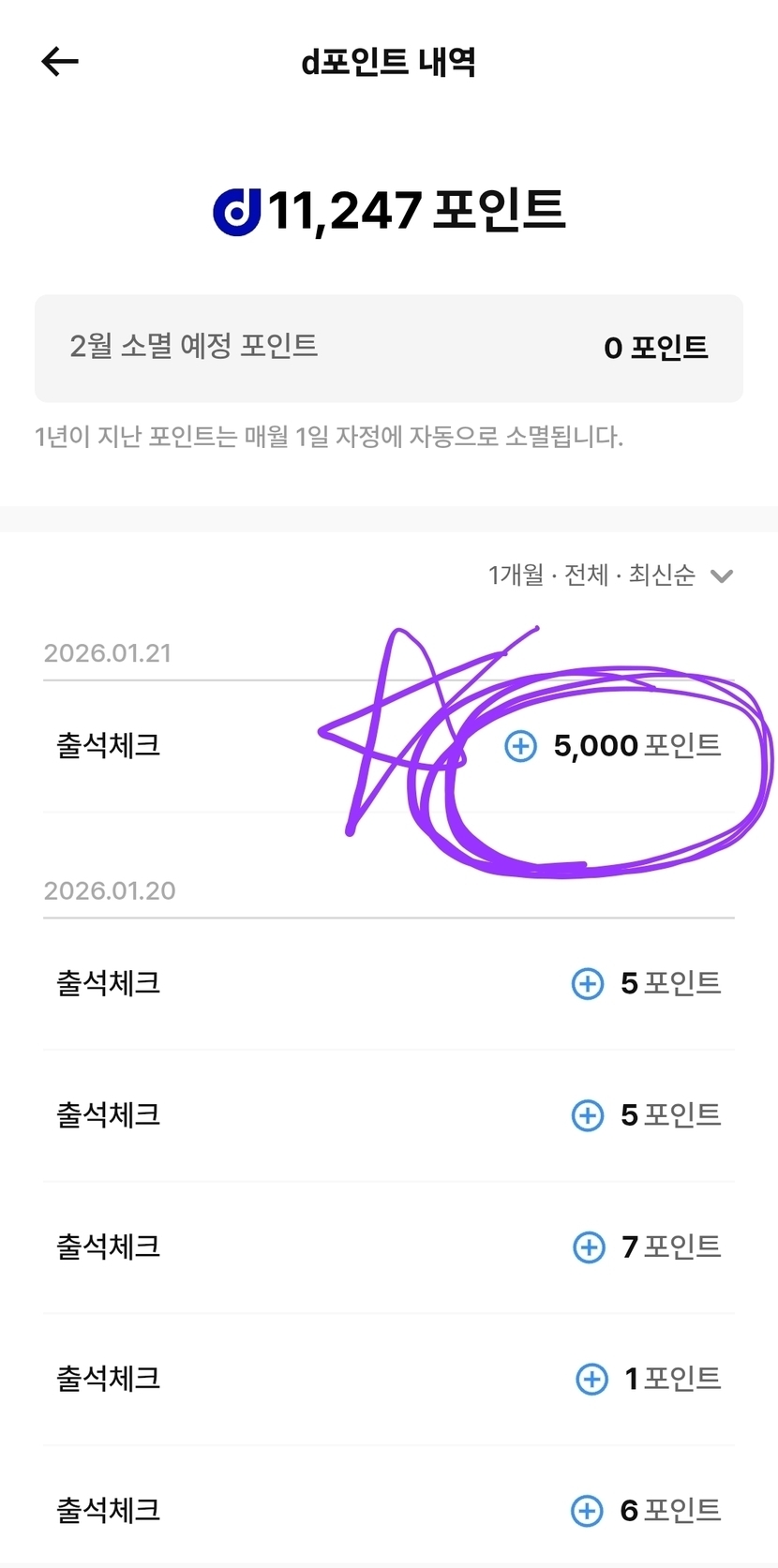Tap plus icon of second 5 포인트 entry
The height and width of the screenshot is (1568, 778).
pos(588,1115)
